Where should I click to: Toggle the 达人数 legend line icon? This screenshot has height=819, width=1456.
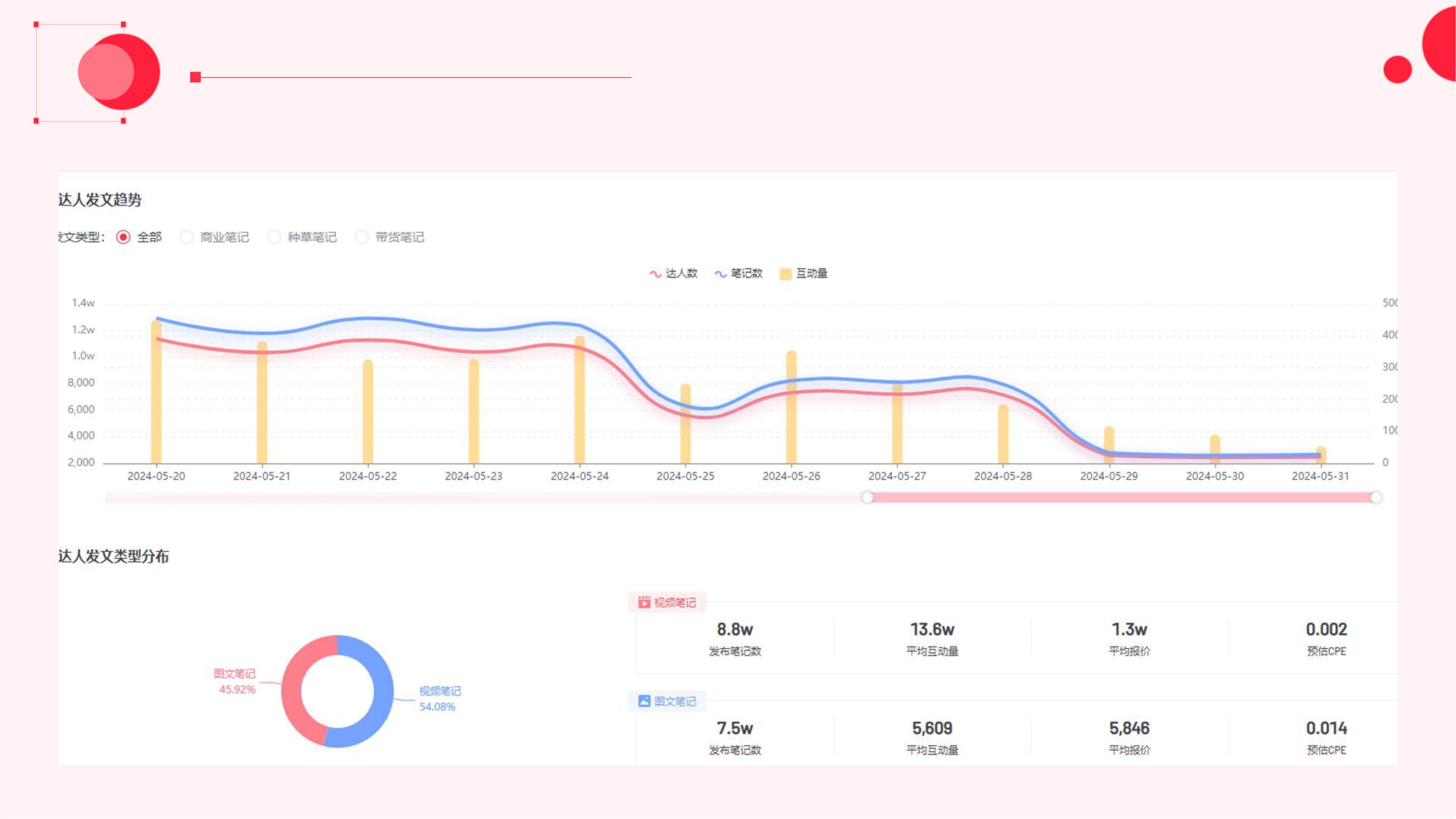point(655,274)
